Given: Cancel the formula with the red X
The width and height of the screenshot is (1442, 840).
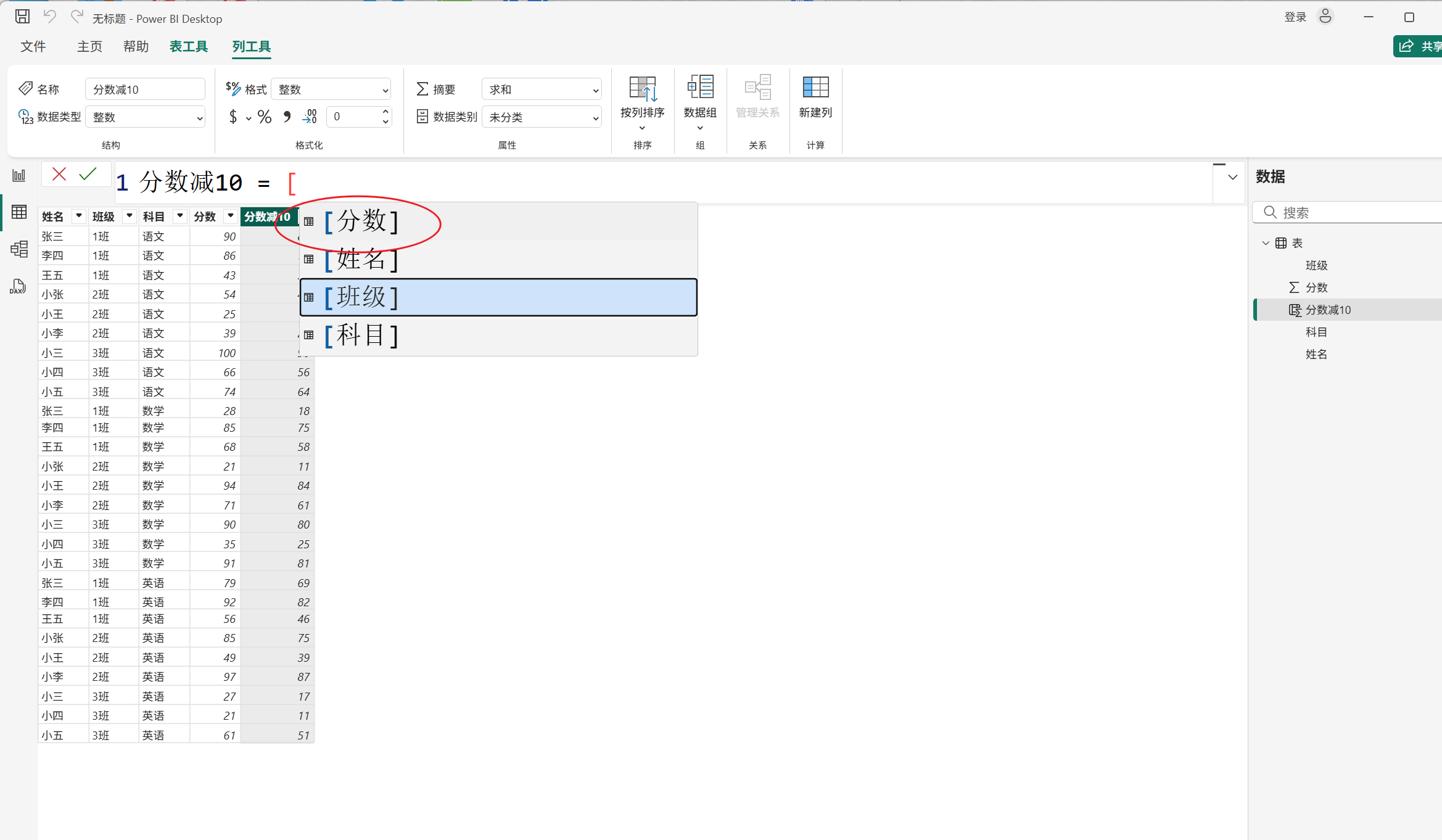Looking at the screenshot, I should tap(59, 175).
